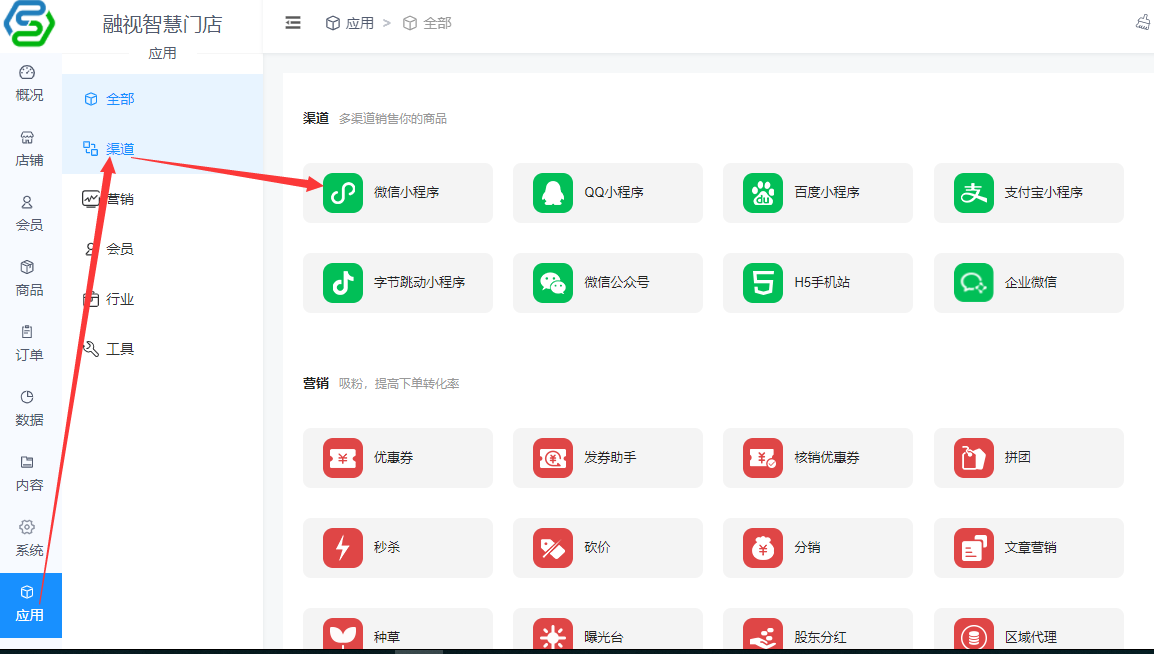Open the 文章营销 icon
This screenshot has height=654, width=1154.
[974, 547]
